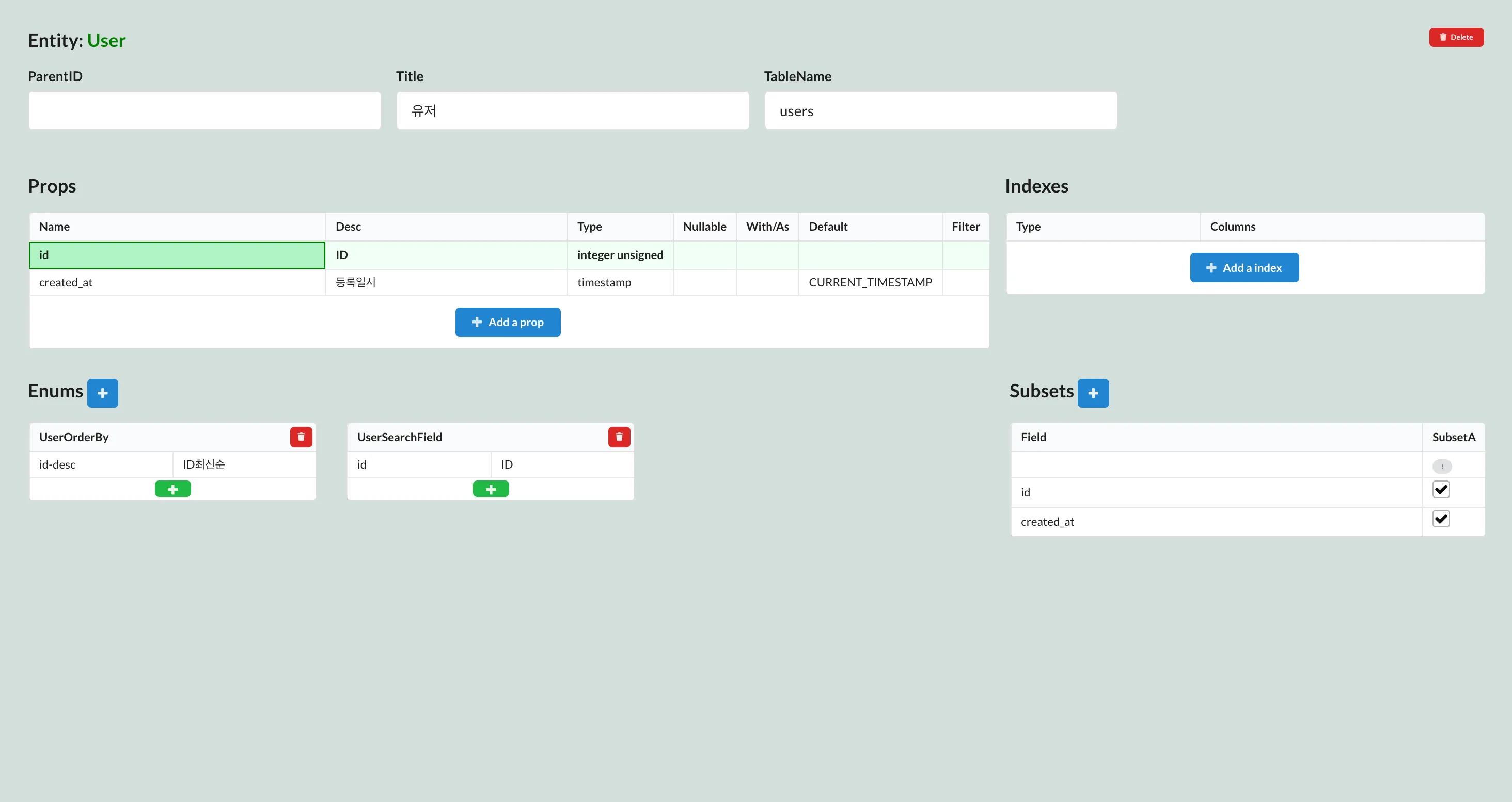
Task: Click the TableName field showing users
Action: (940, 110)
